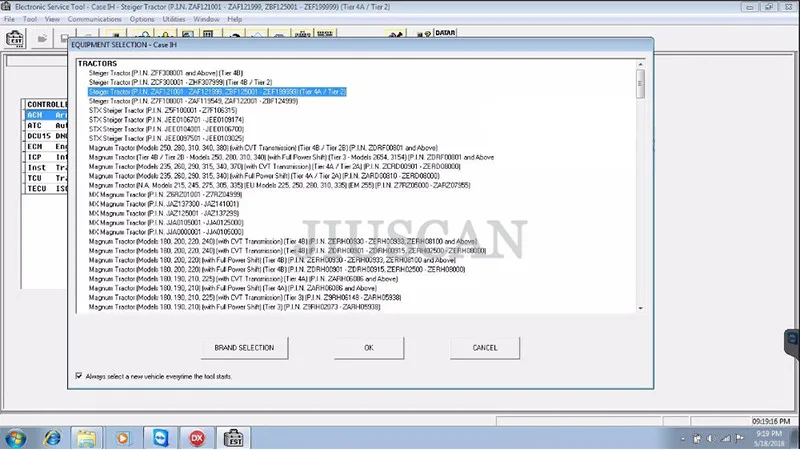
Task: Click the equipment list scrollbar thumb
Action: (640, 84)
